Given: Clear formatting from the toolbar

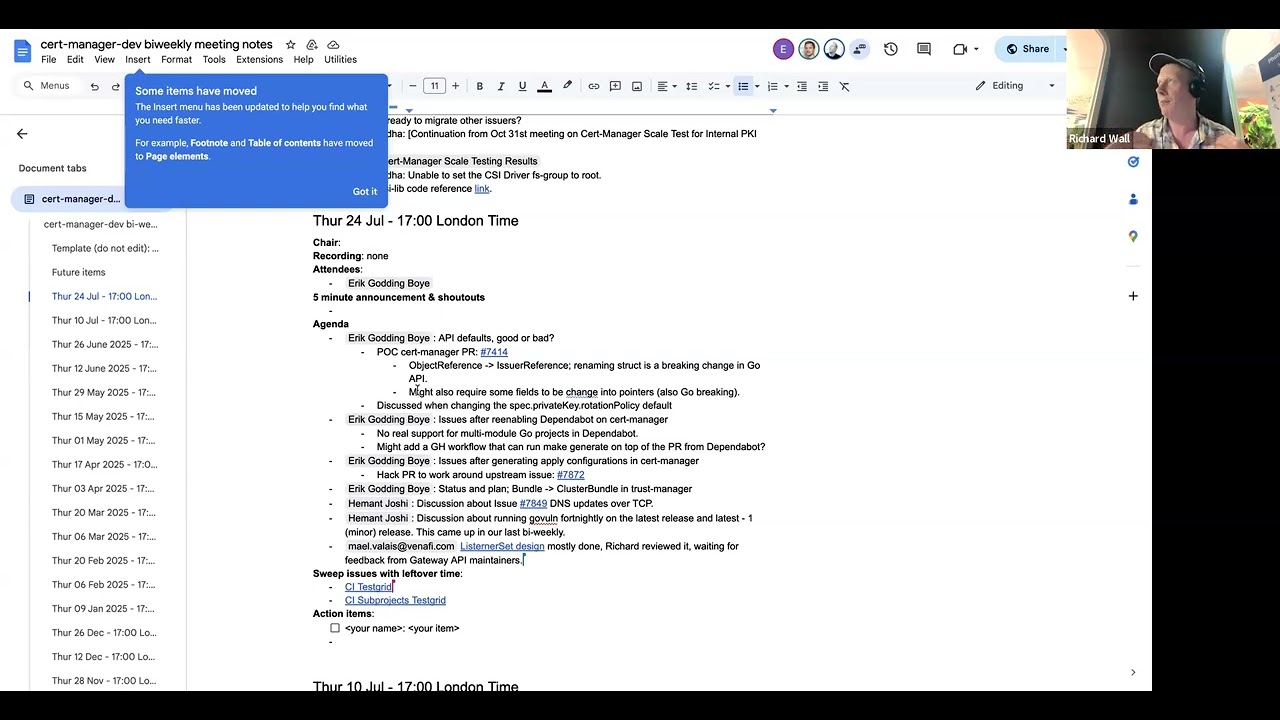Looking at the screenshot, I should coord(844,86).
